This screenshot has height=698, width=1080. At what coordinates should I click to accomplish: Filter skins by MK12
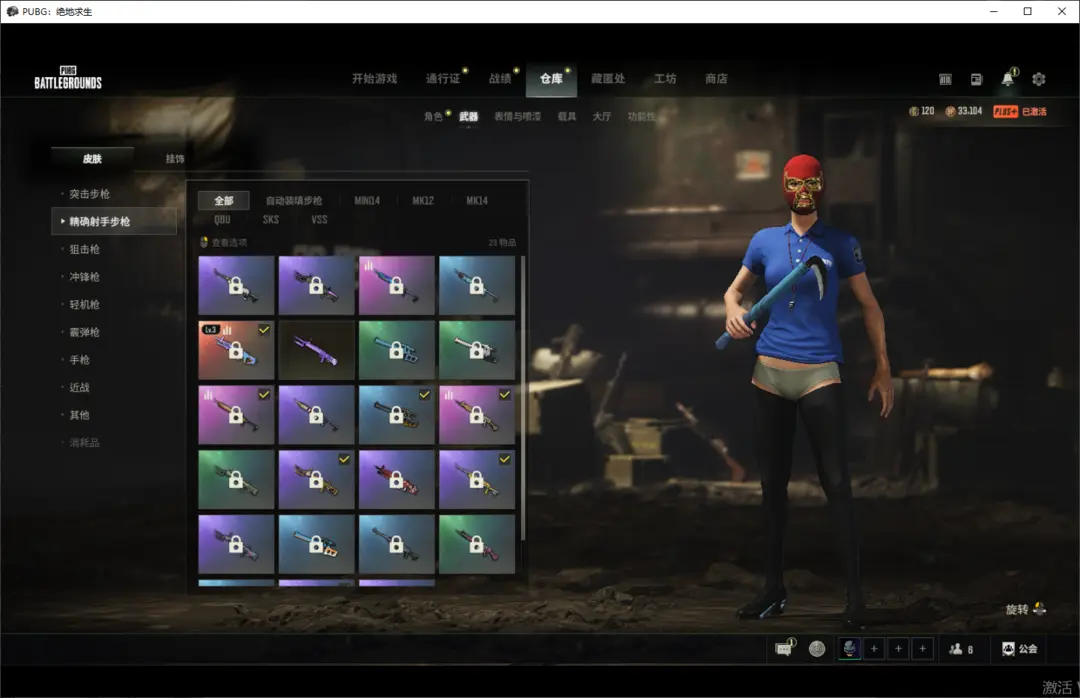(x=423, y=201)
